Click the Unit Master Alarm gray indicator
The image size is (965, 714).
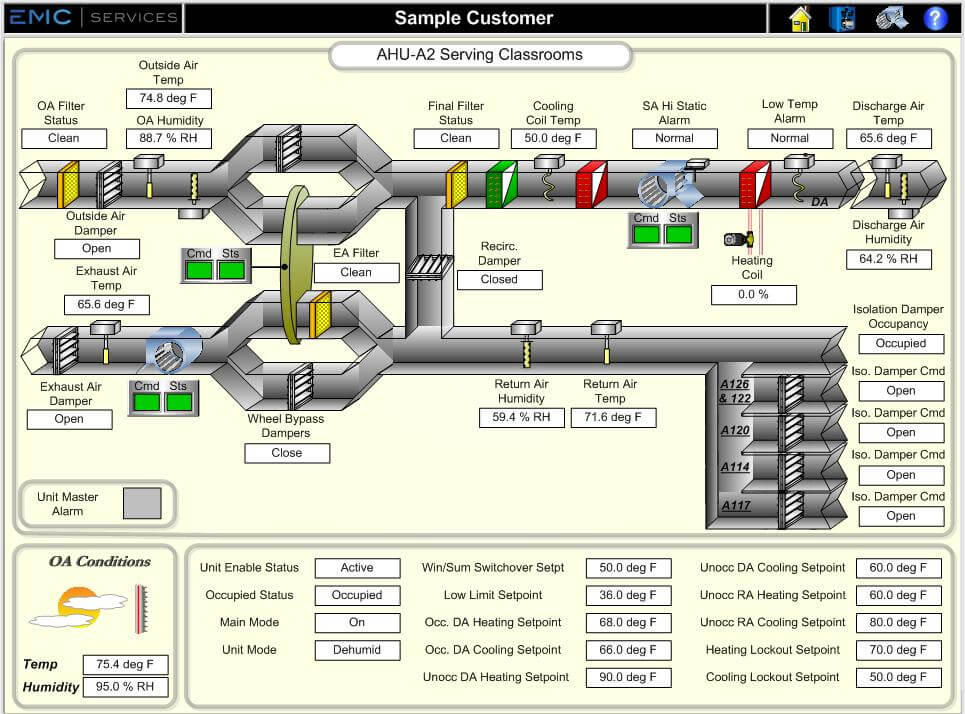point(142,503)
